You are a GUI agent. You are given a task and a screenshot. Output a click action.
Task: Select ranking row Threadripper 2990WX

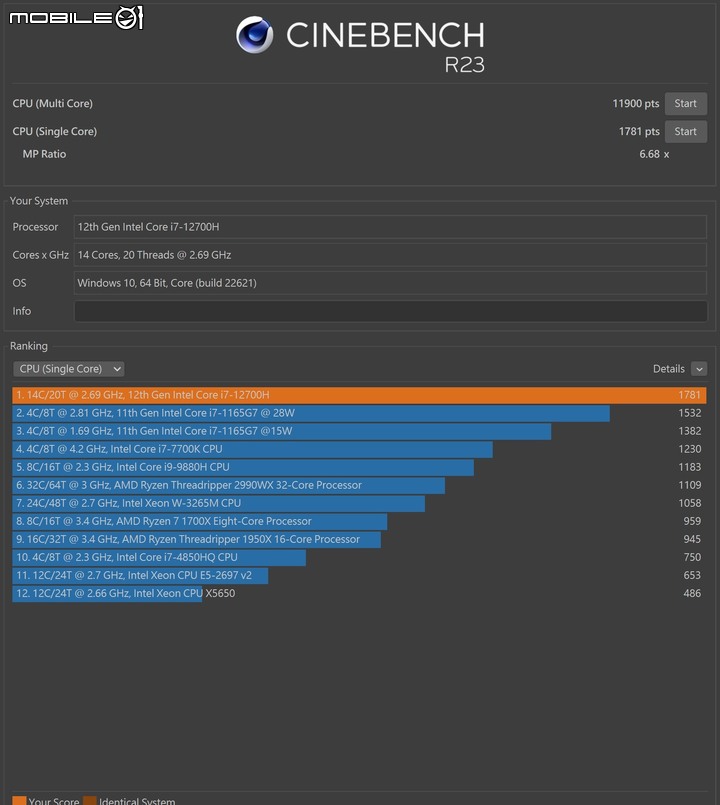359,485
